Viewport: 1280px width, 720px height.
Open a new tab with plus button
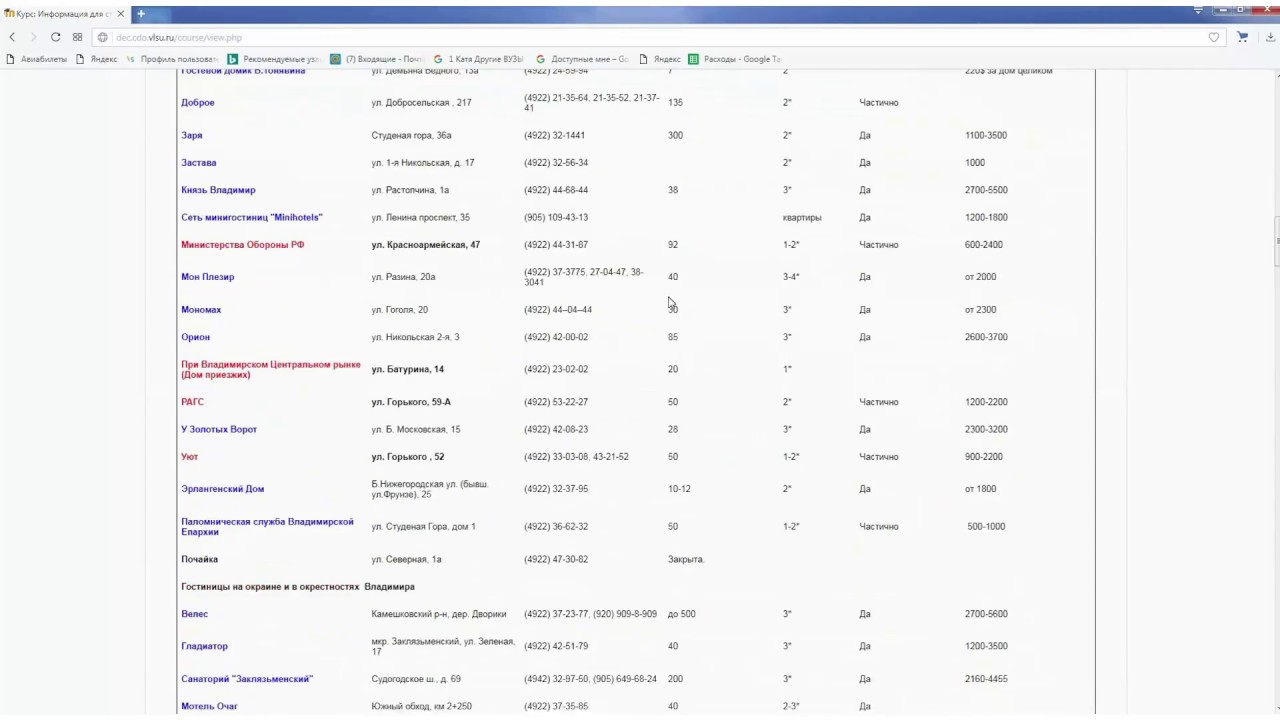click(x=141, y=14)
